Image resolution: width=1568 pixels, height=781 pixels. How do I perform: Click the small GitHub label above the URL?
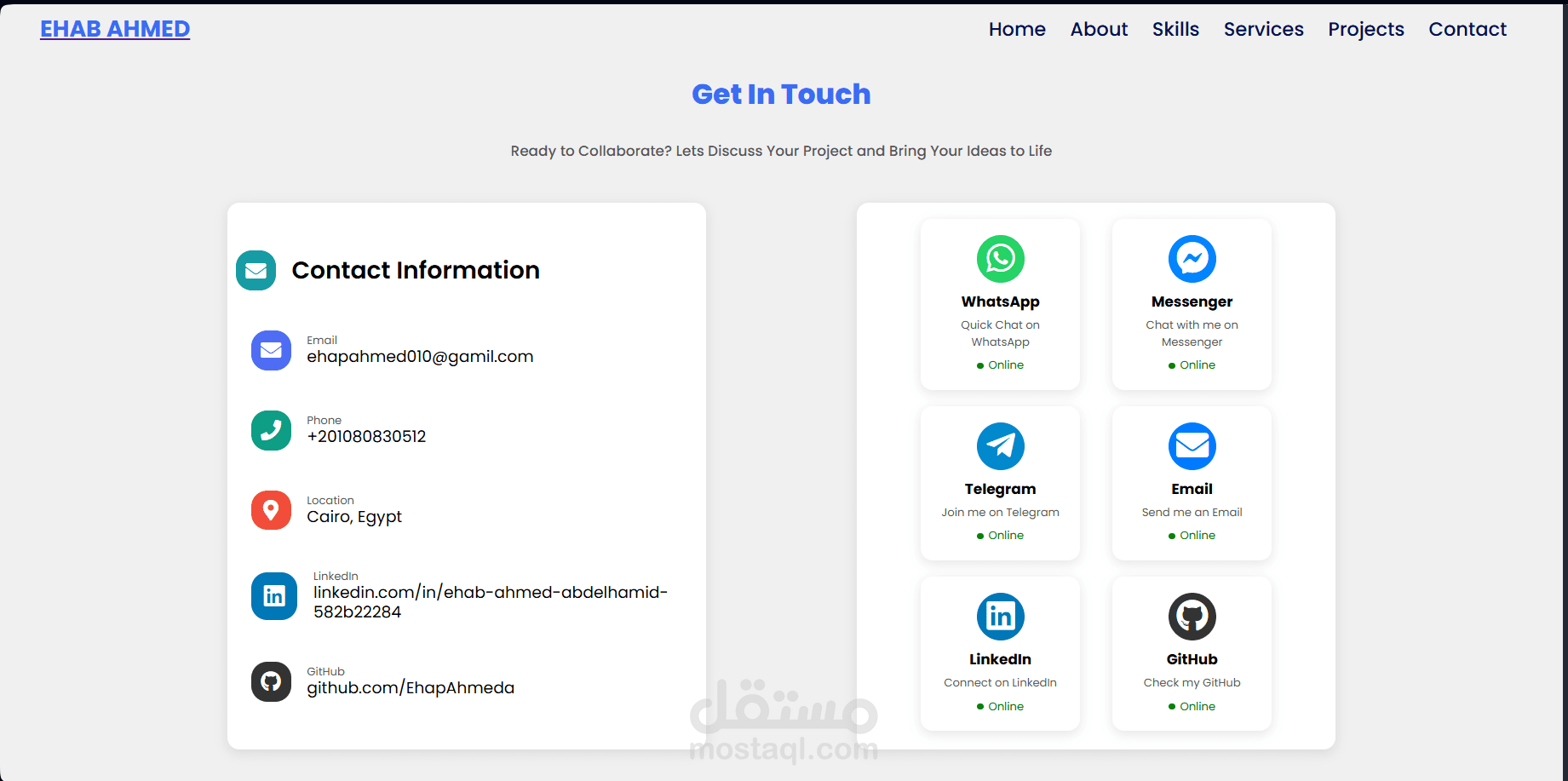coord(326,671)
